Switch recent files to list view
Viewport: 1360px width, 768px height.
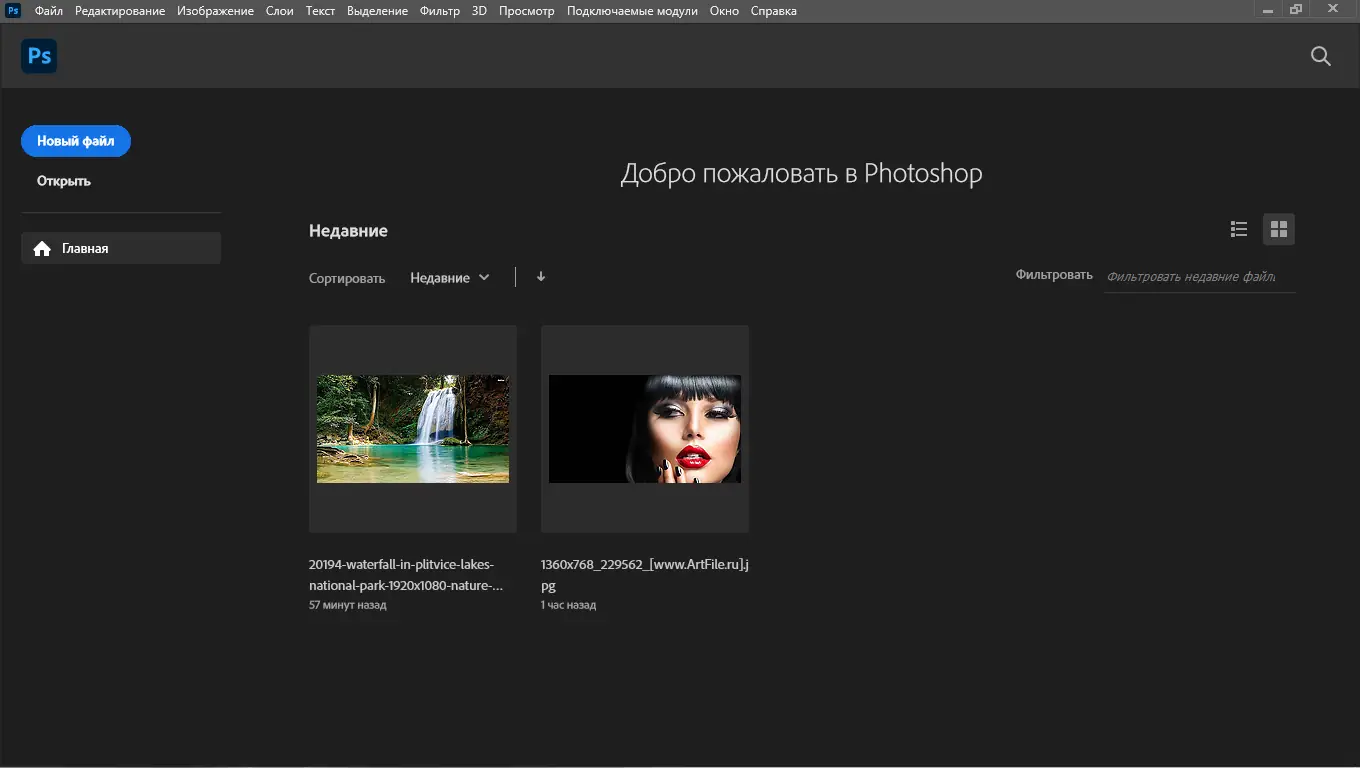pos(1239,229)
